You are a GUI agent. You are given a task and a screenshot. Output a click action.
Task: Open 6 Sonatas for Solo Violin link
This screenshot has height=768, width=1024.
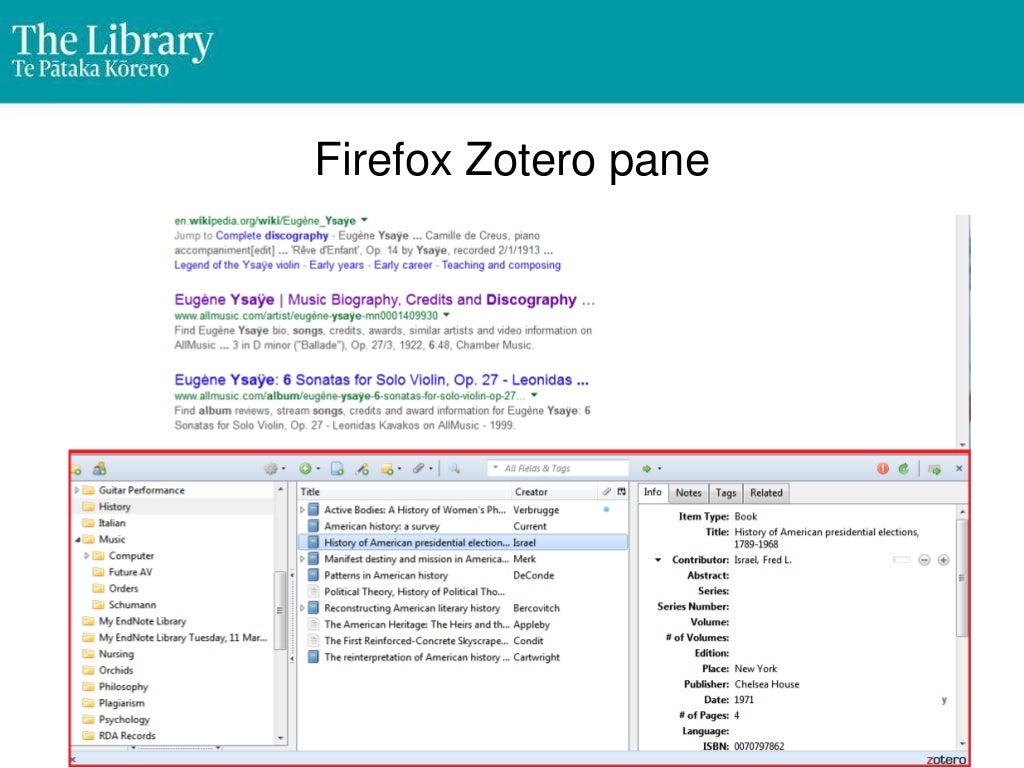[381, 380]
